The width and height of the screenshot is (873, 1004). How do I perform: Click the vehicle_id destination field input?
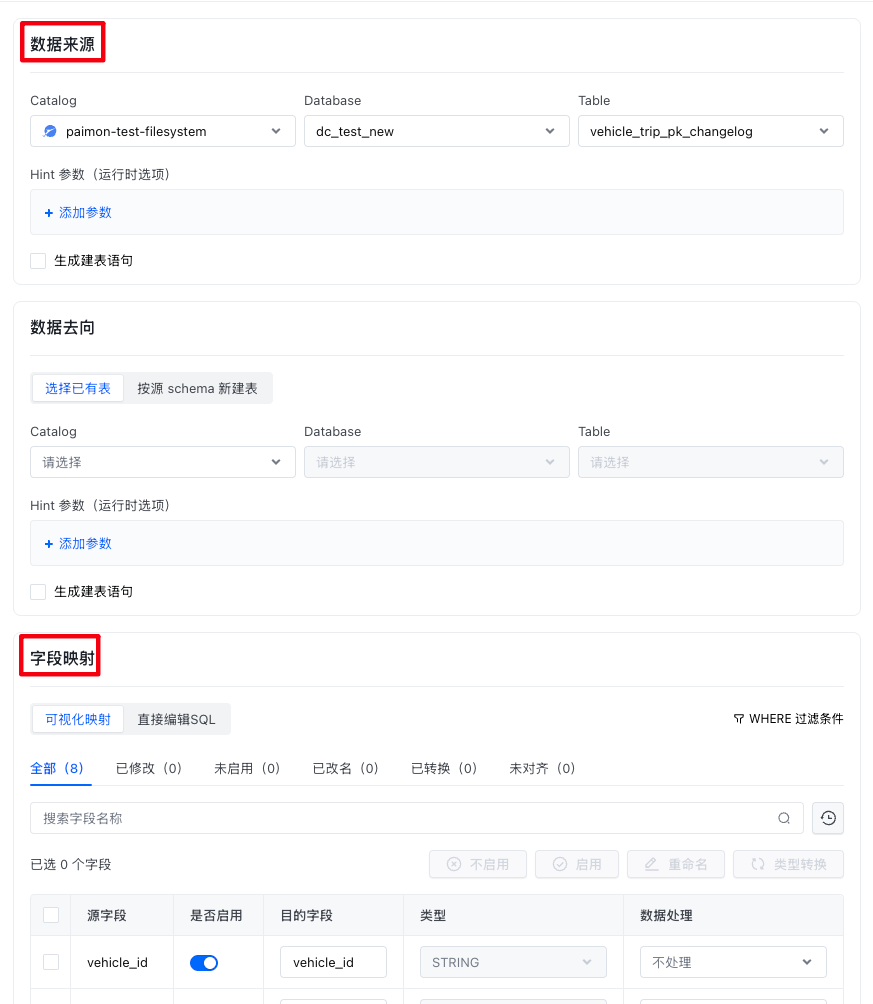pos(333,962)
